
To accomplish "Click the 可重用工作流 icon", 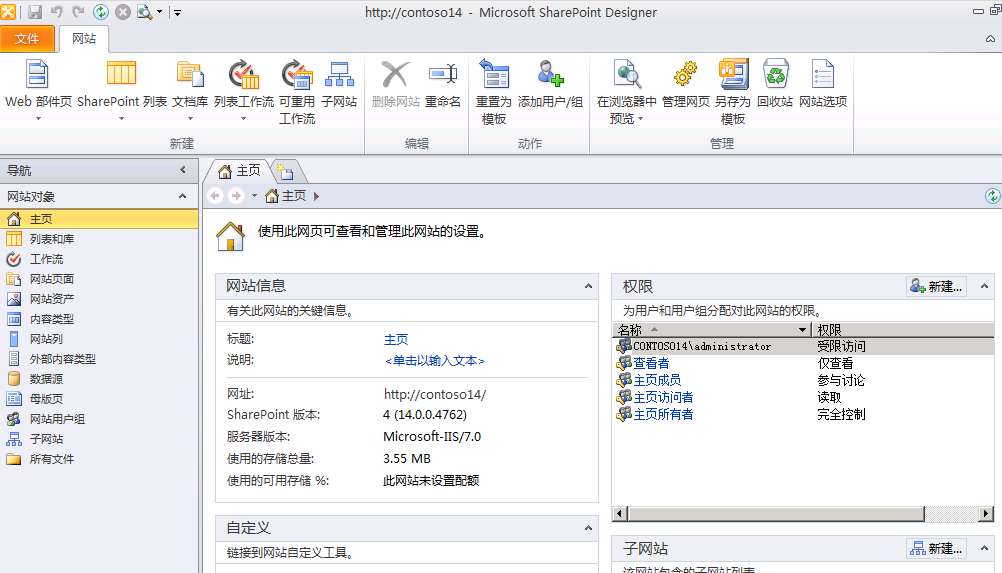I will (297, 74).
